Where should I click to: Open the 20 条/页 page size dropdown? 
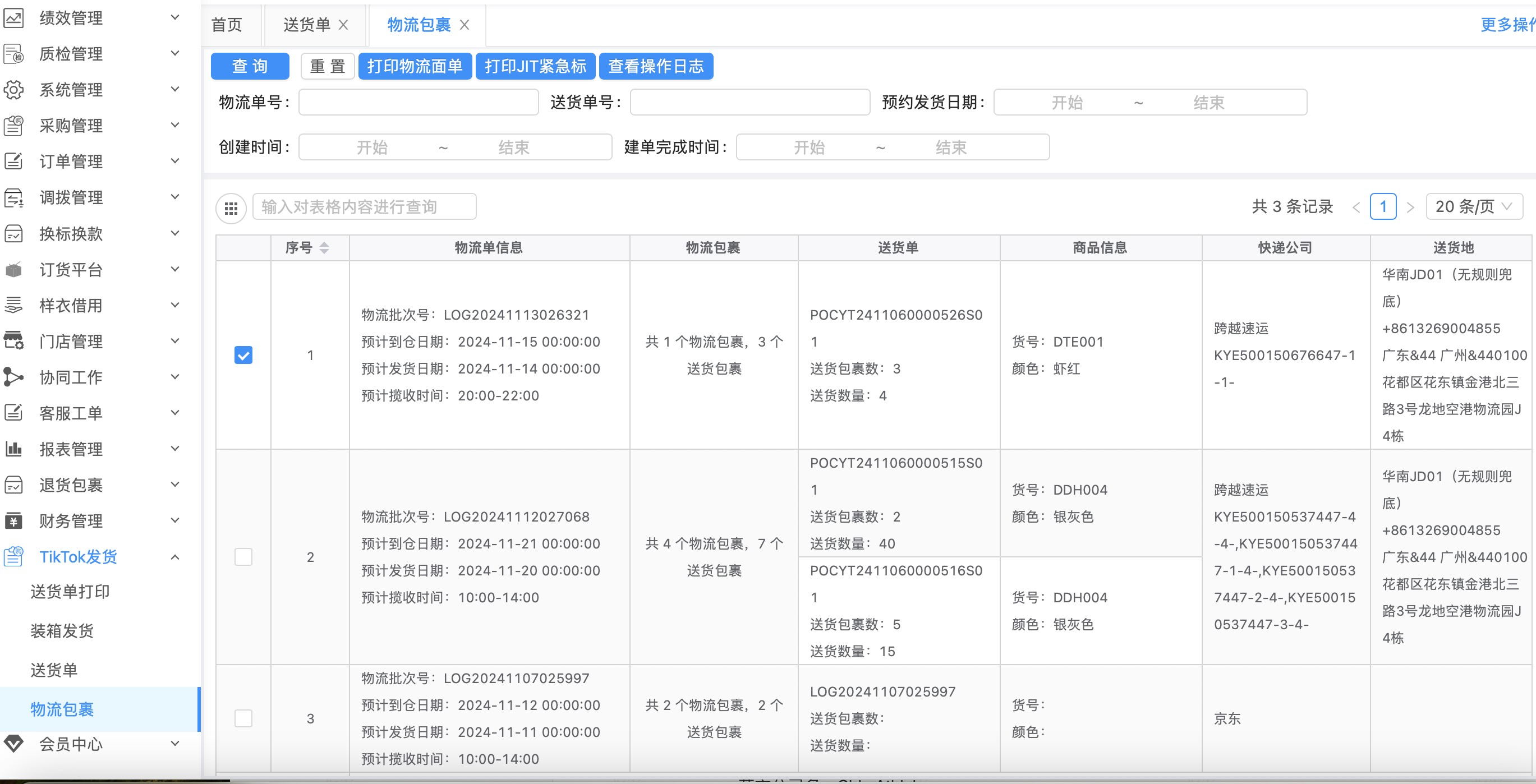point(1473,207)
